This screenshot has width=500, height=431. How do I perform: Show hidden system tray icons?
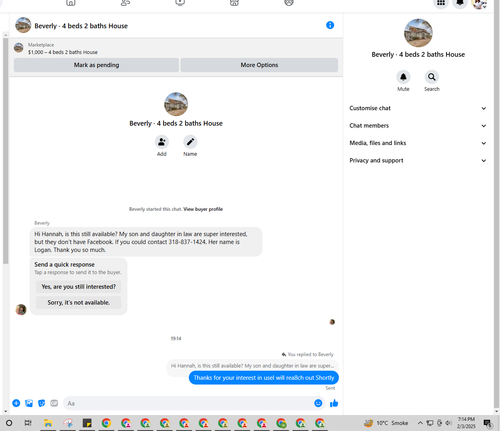click(420, 423)
